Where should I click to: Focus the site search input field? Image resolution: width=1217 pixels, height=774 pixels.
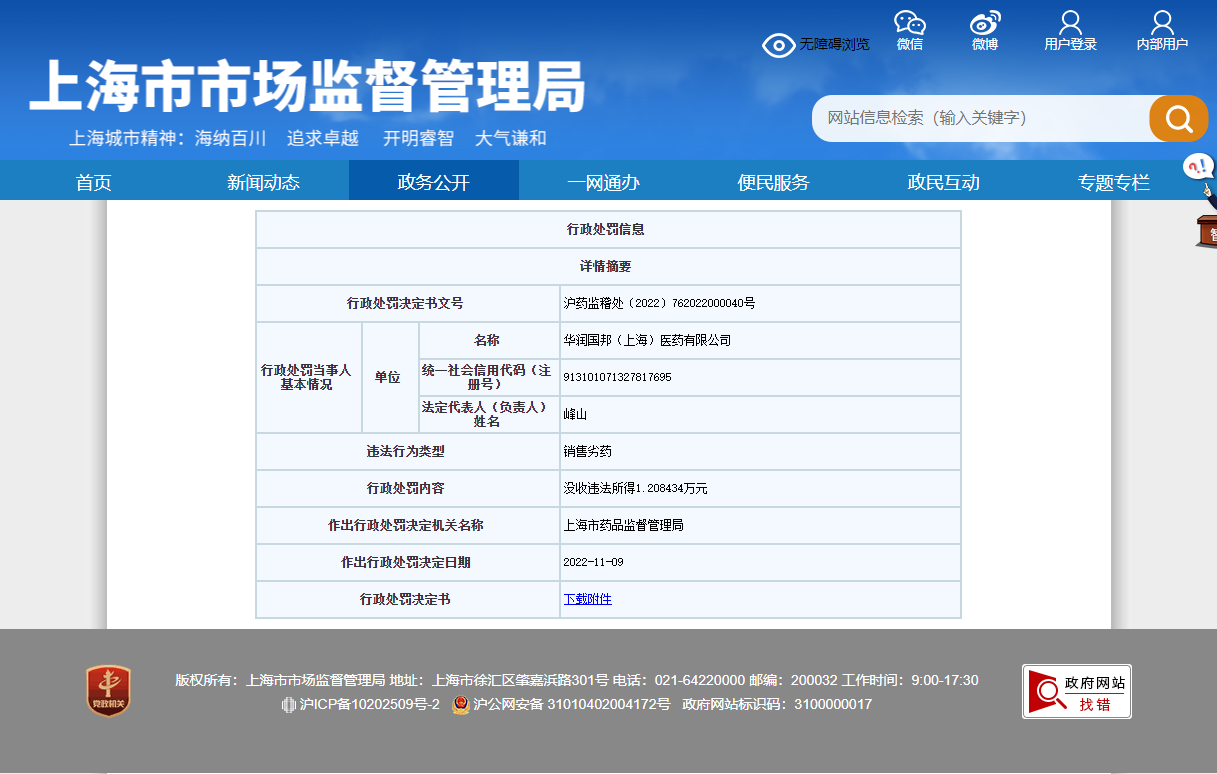pos(980,118)
